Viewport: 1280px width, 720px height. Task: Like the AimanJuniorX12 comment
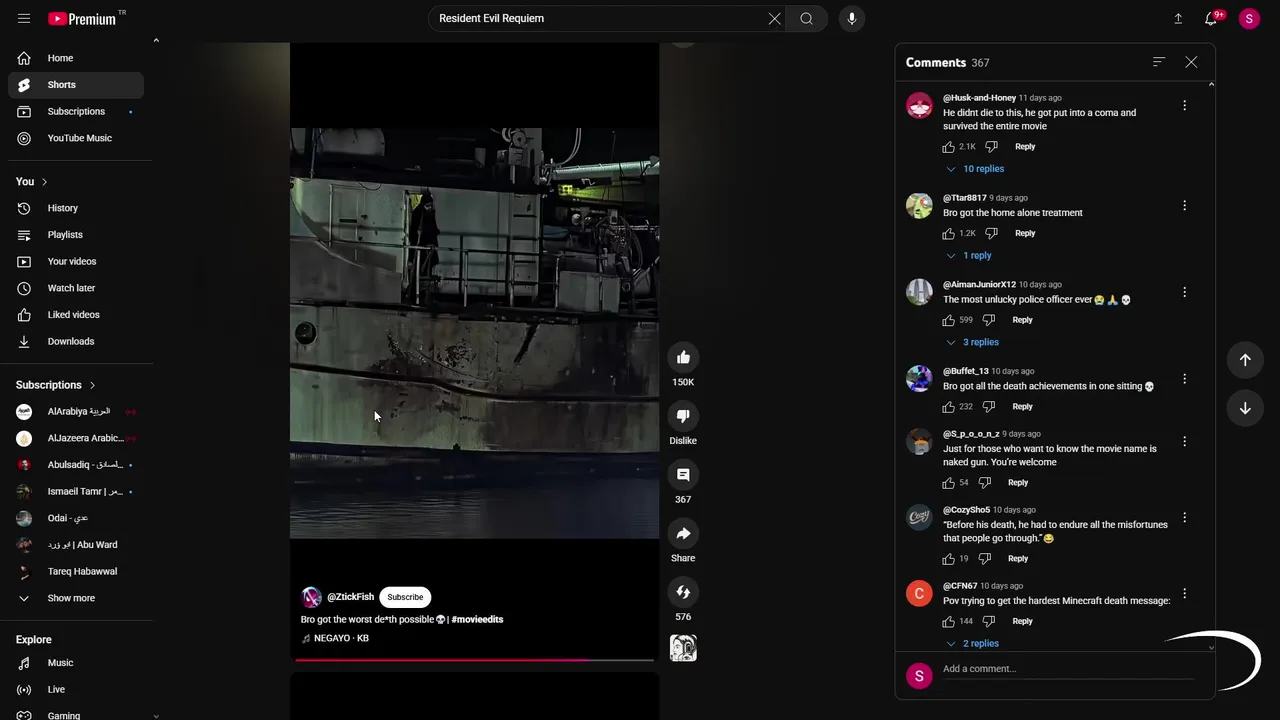coord(948,320)
